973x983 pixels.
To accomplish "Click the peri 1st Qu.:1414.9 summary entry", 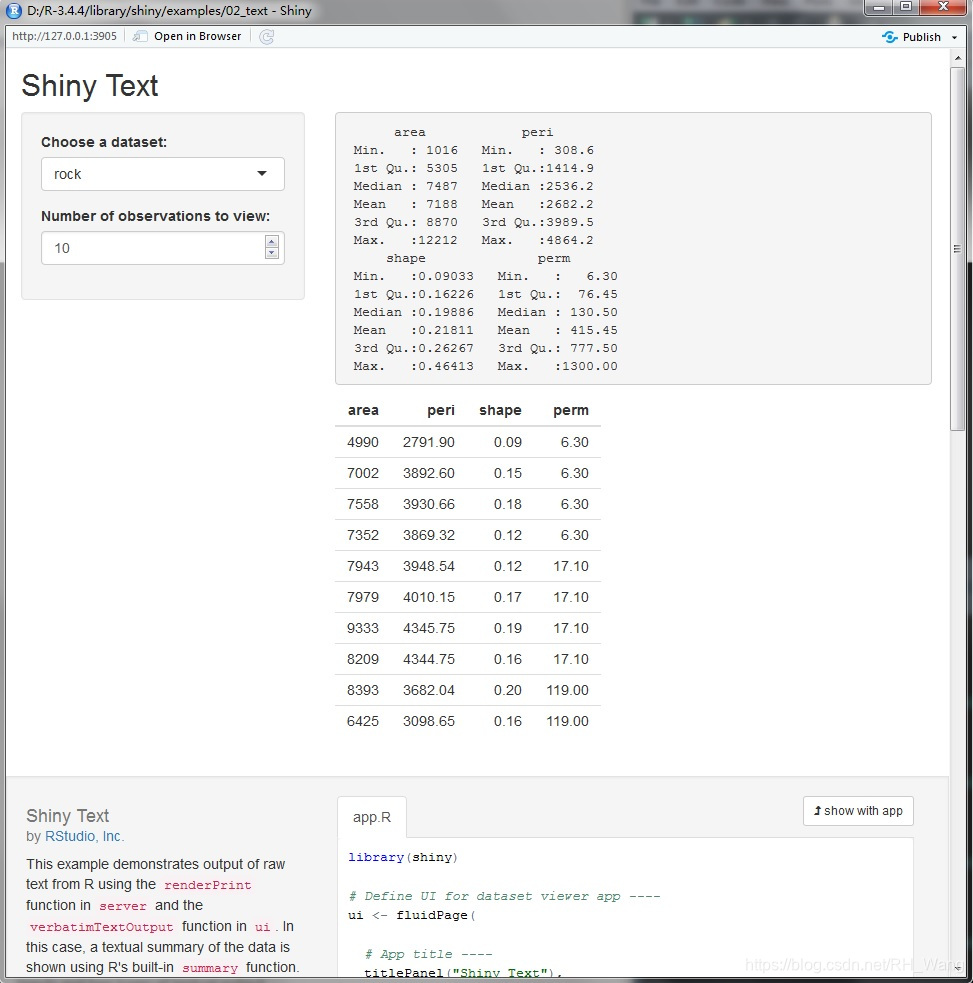I will point(537,168).
